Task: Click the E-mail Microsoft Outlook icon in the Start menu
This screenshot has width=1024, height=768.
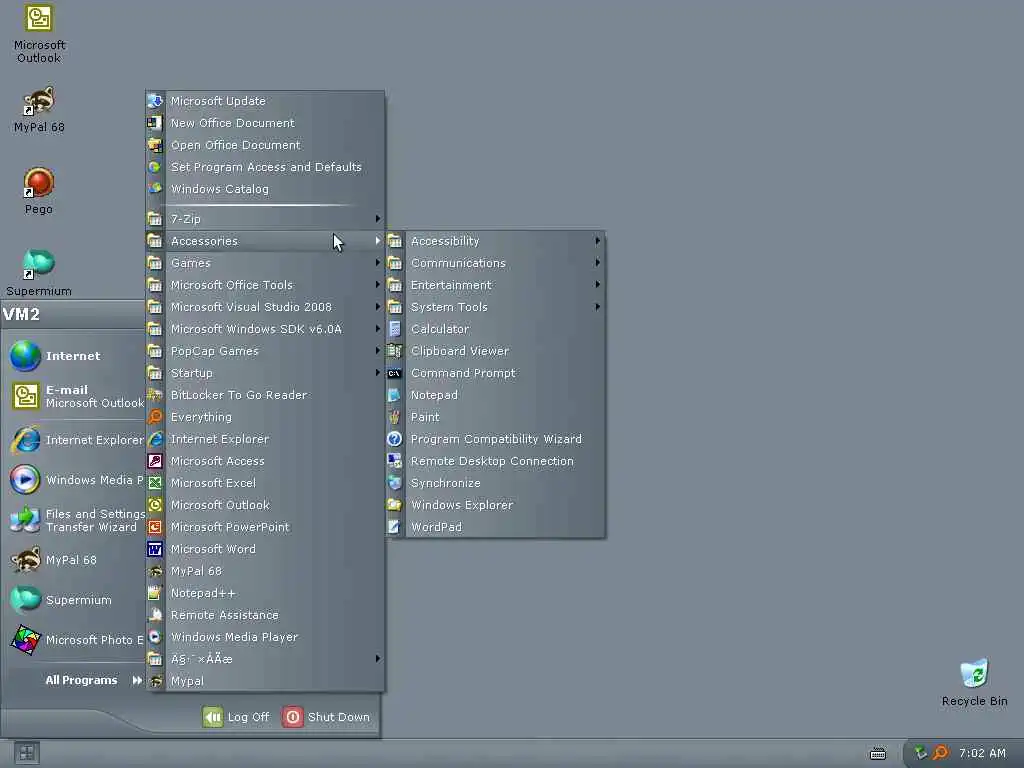Action: tap(25, 396)
